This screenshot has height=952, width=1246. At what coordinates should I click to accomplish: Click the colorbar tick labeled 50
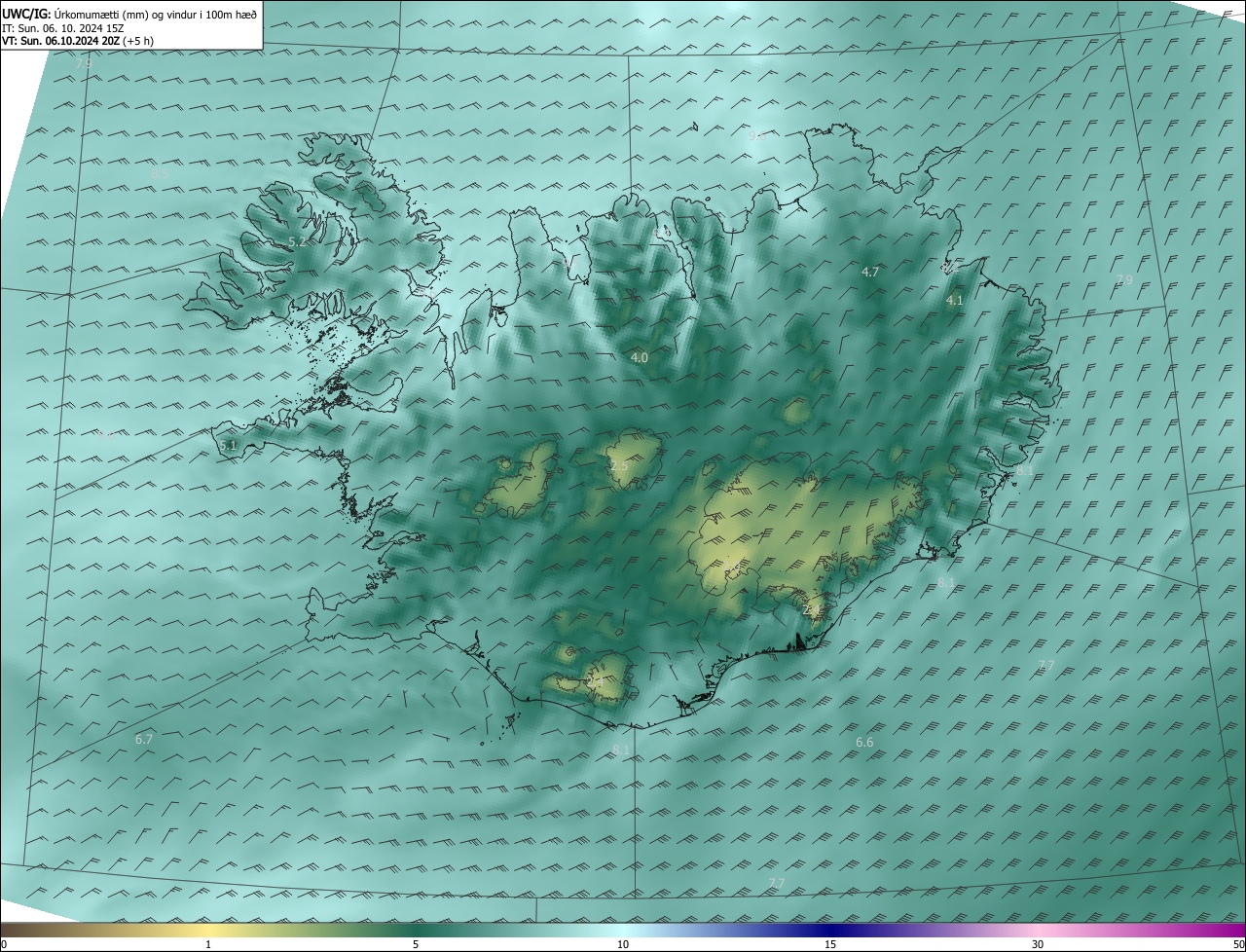(x=1238, y=944)
